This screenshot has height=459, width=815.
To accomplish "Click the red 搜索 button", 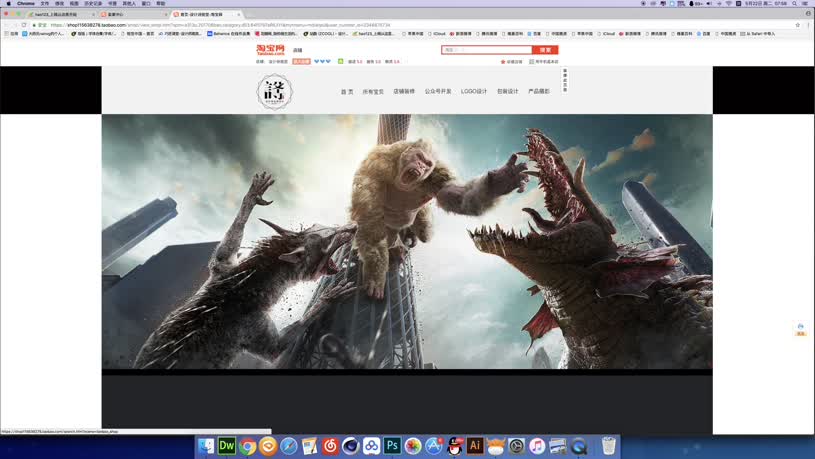I will [x=545, y=50].
